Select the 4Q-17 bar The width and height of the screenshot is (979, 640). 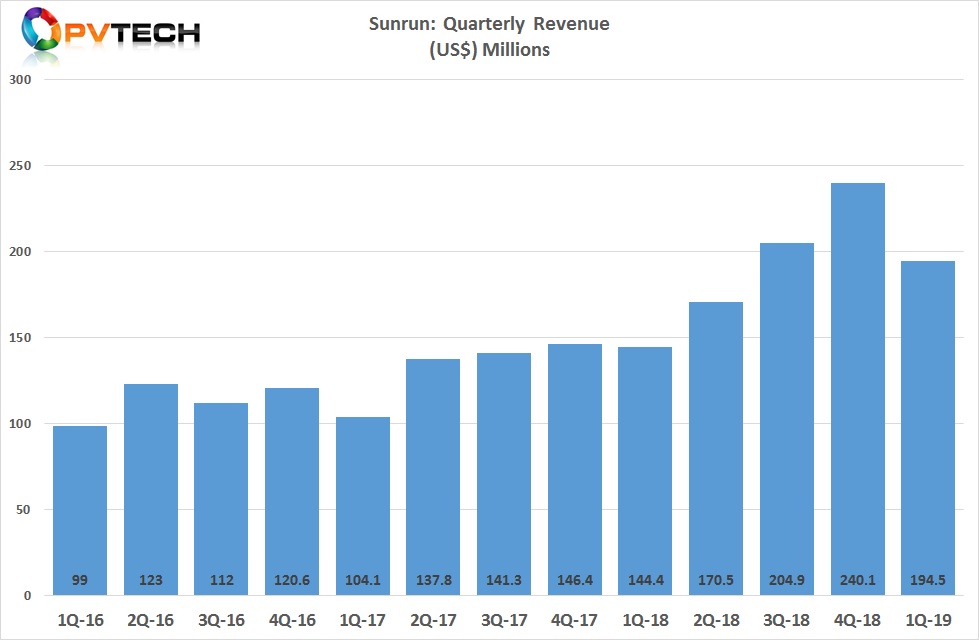pyautogui.click(x=575, y=470)
